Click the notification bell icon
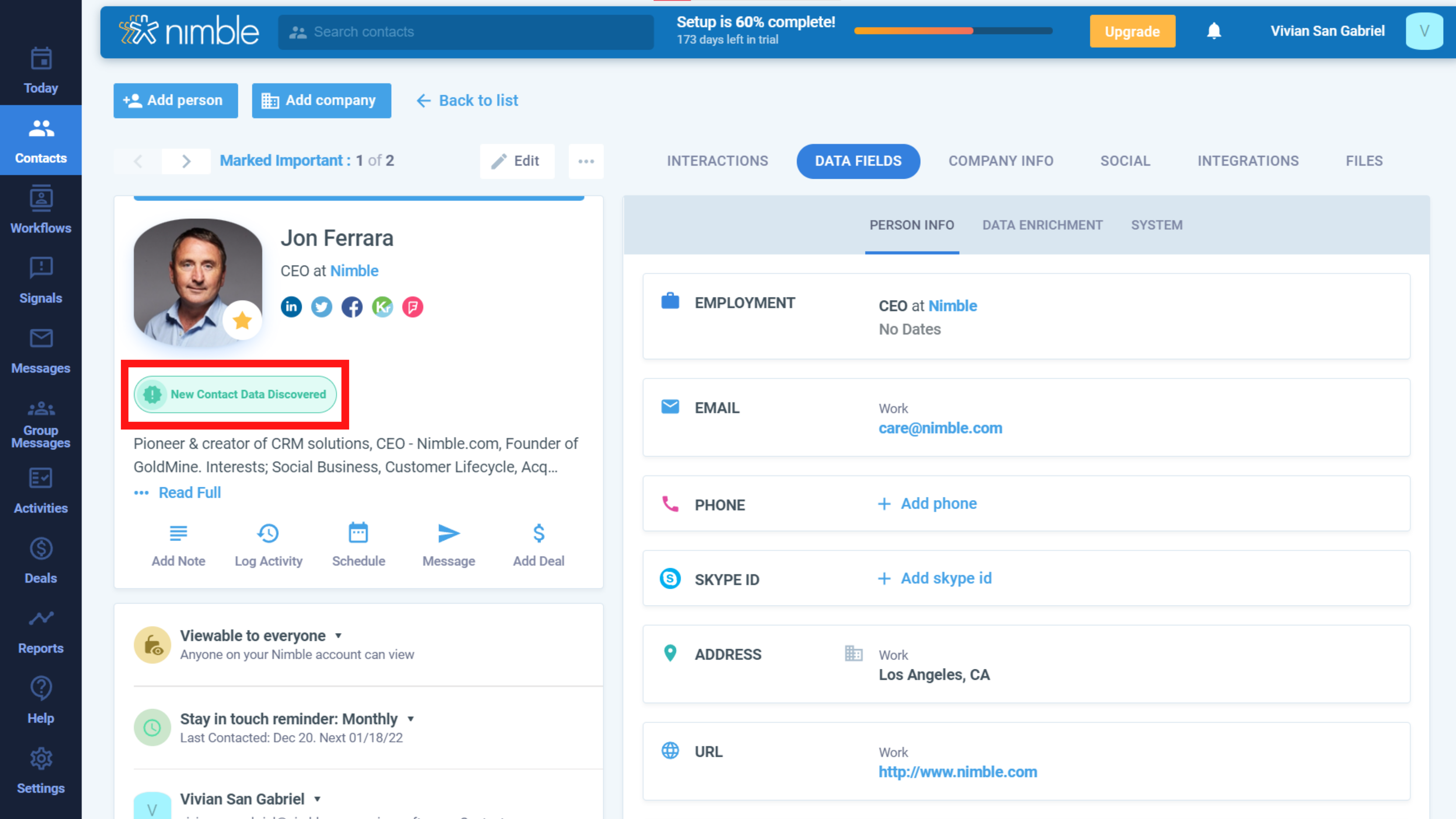 [1214, 31]
